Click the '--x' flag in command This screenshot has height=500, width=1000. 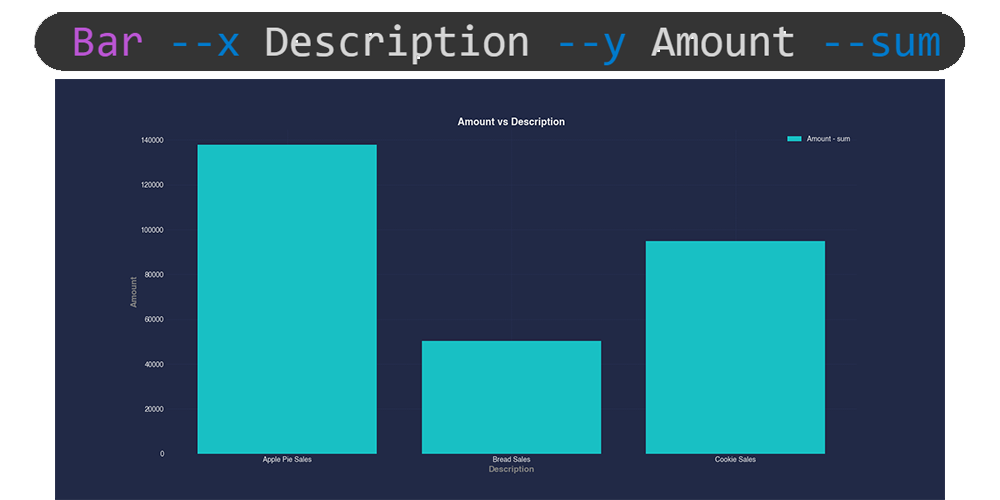pyautogui.click(x=205, y=43)
